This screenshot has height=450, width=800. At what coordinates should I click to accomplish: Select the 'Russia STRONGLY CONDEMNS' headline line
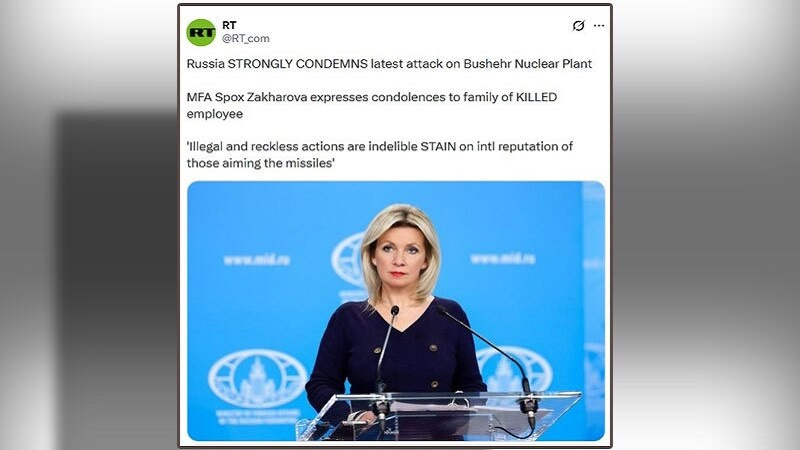[x=389, y=64]
